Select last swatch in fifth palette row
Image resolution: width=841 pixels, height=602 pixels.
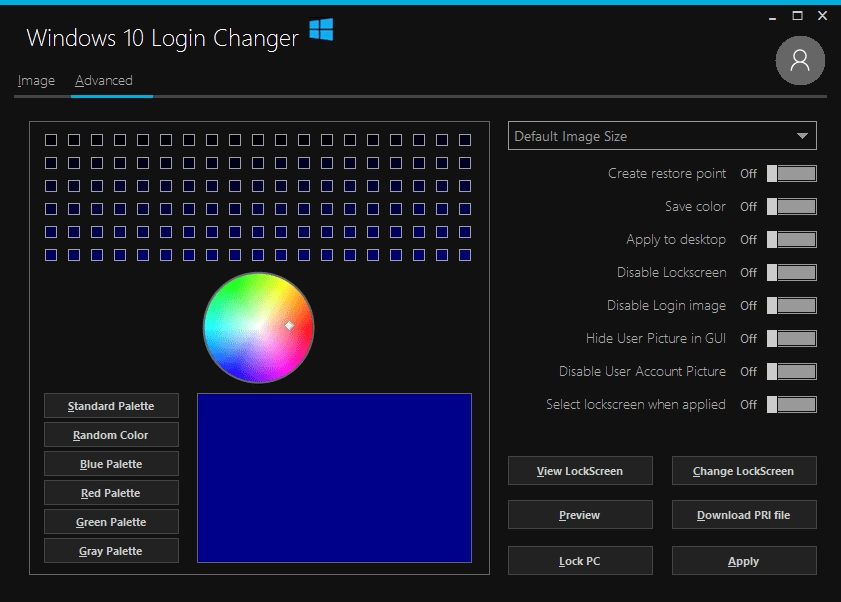[x=465, y=232]
